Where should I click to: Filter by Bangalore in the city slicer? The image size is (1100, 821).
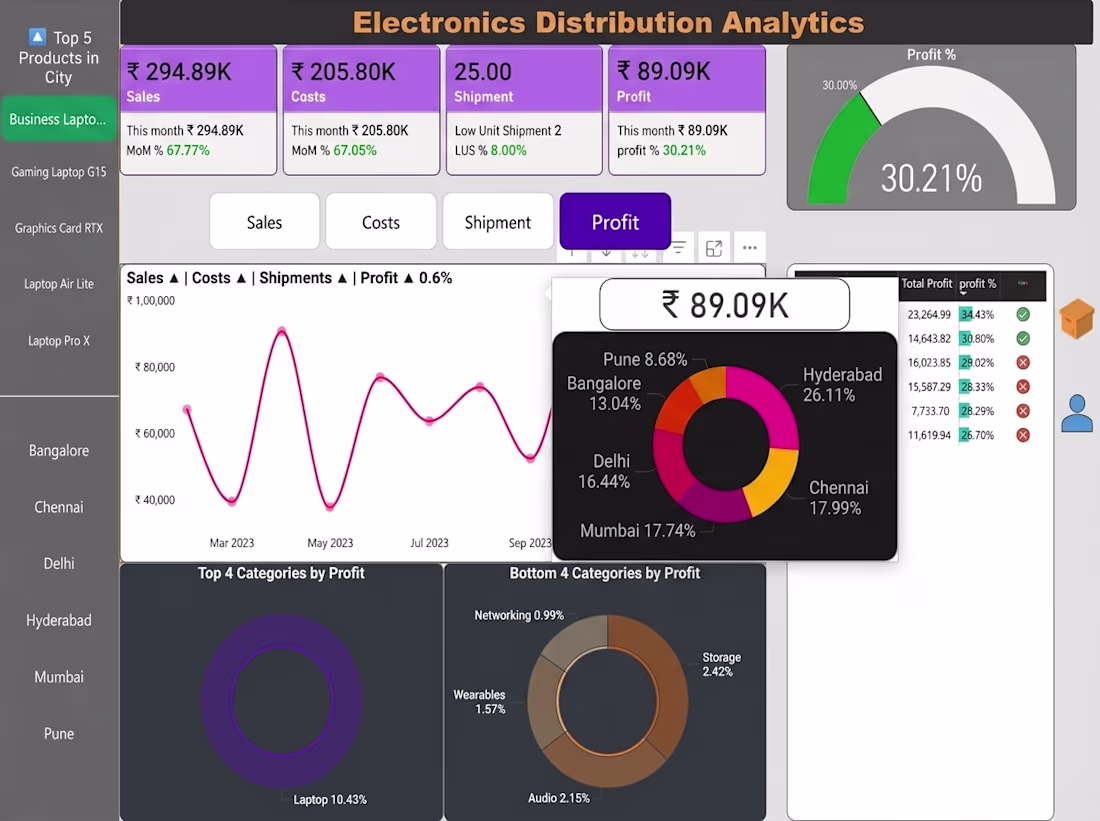click(58, 450)
